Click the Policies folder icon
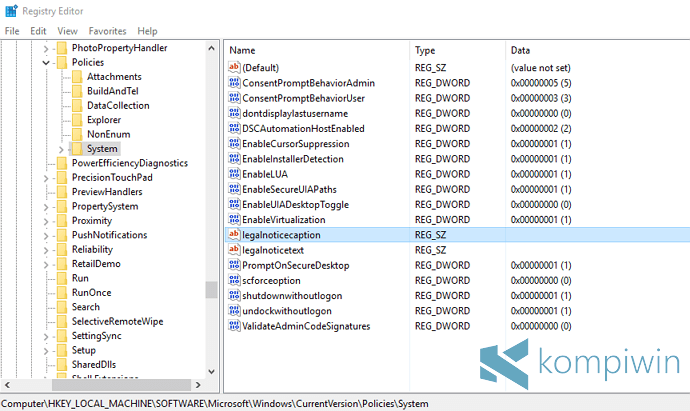 tap(62, 62)
